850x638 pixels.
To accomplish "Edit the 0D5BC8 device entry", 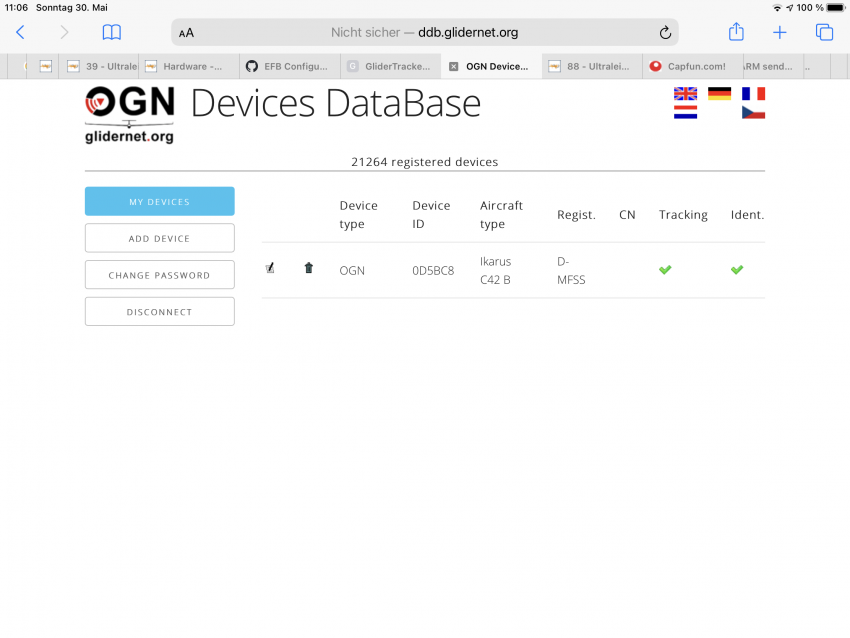I will pyautogui.click(x=270, y=268).
